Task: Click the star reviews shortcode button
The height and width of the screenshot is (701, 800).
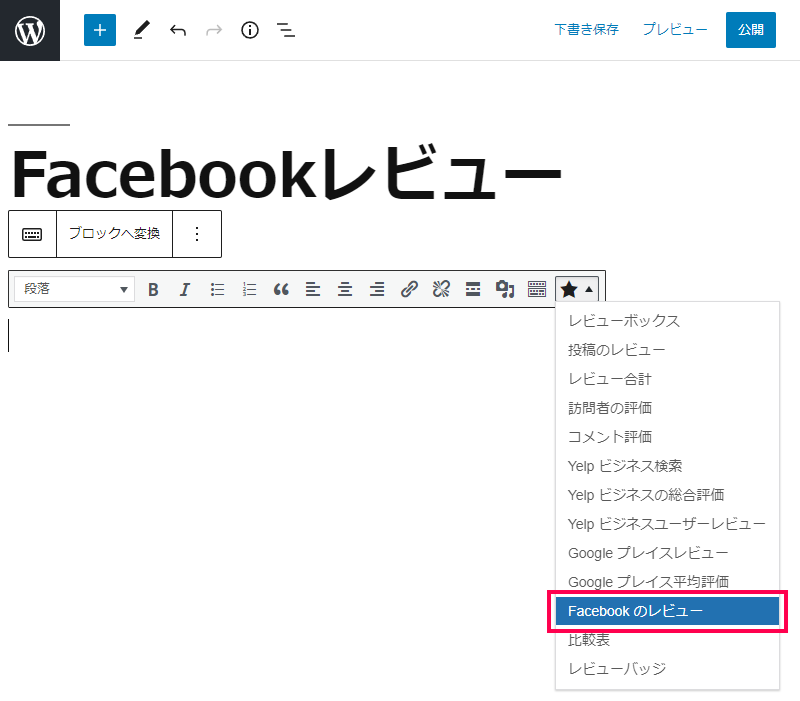Action: click(x=577, y=289)
